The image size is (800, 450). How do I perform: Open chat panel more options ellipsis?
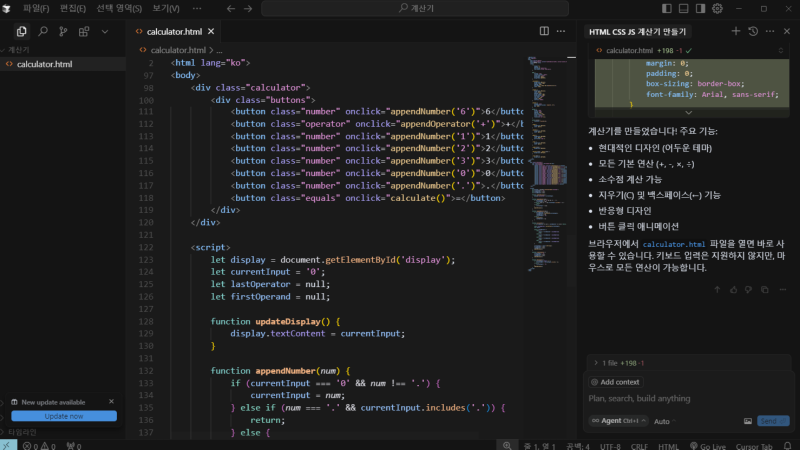pos(770,32)
